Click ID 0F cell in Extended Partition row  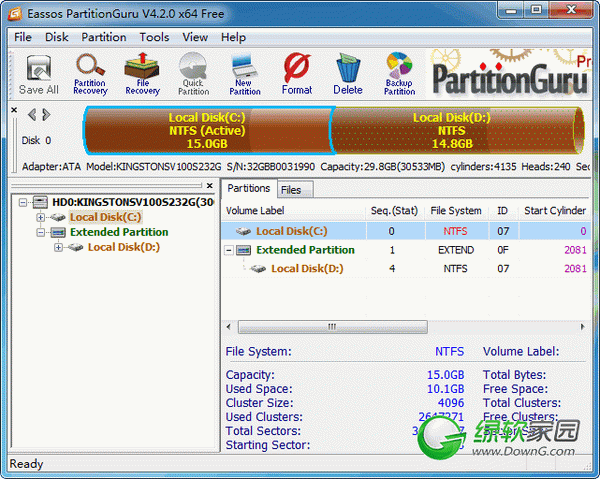coord(503,250)
